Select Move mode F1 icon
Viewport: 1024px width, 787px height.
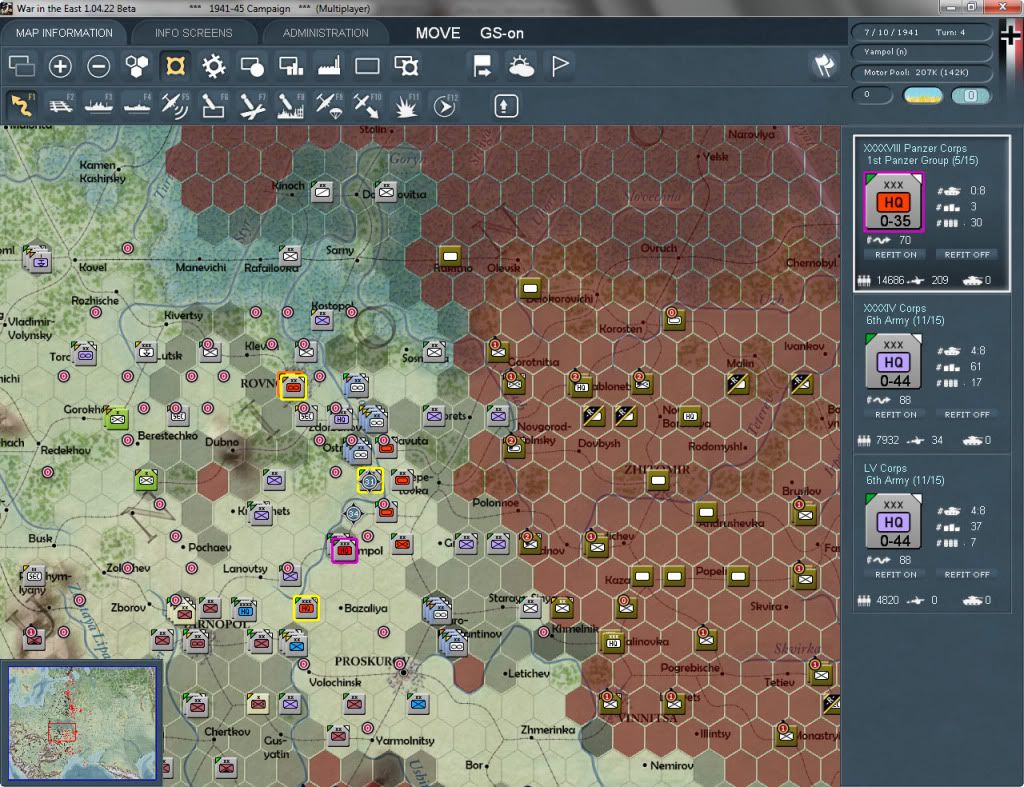click(22, 105)
